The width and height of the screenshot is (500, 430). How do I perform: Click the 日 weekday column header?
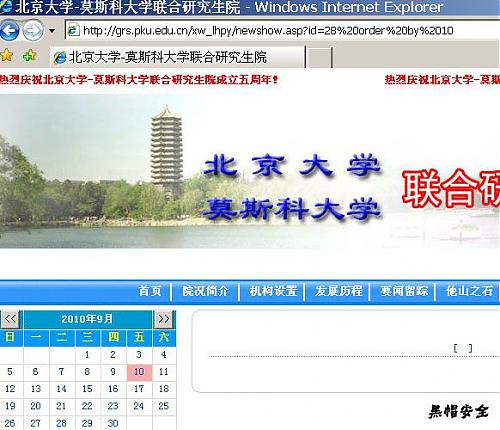[x=10, y=337]
